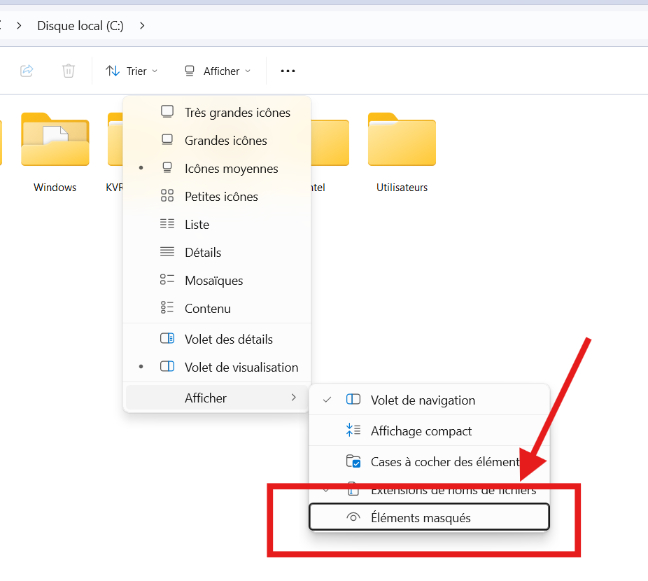
Task: Switch to Mosaïques view
Action: pyautogui.click(x=217, y=281)
